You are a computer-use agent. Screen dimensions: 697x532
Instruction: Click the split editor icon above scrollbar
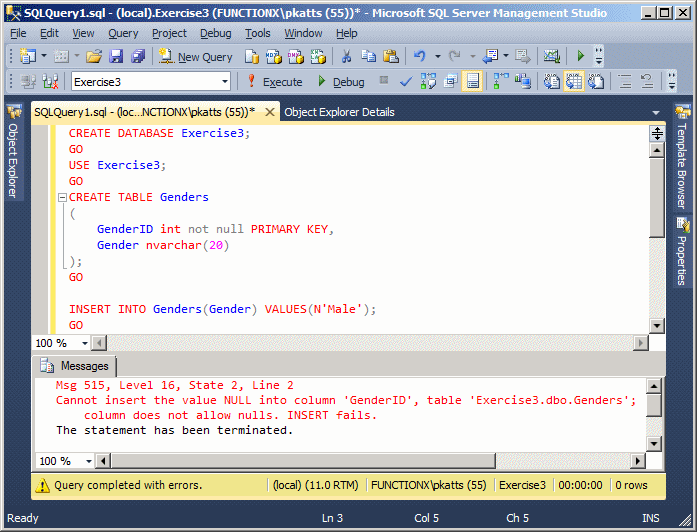[657, 133]
